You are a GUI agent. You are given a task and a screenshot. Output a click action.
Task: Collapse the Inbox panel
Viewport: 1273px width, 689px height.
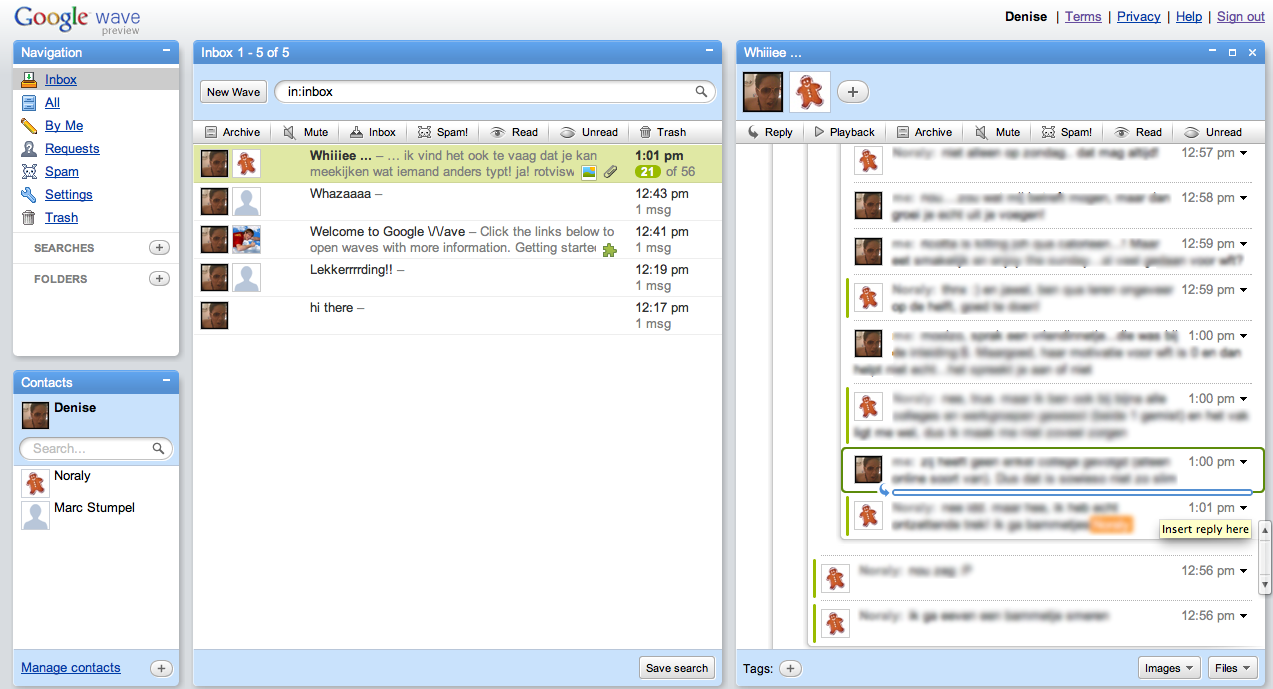(x=709, y=51)
